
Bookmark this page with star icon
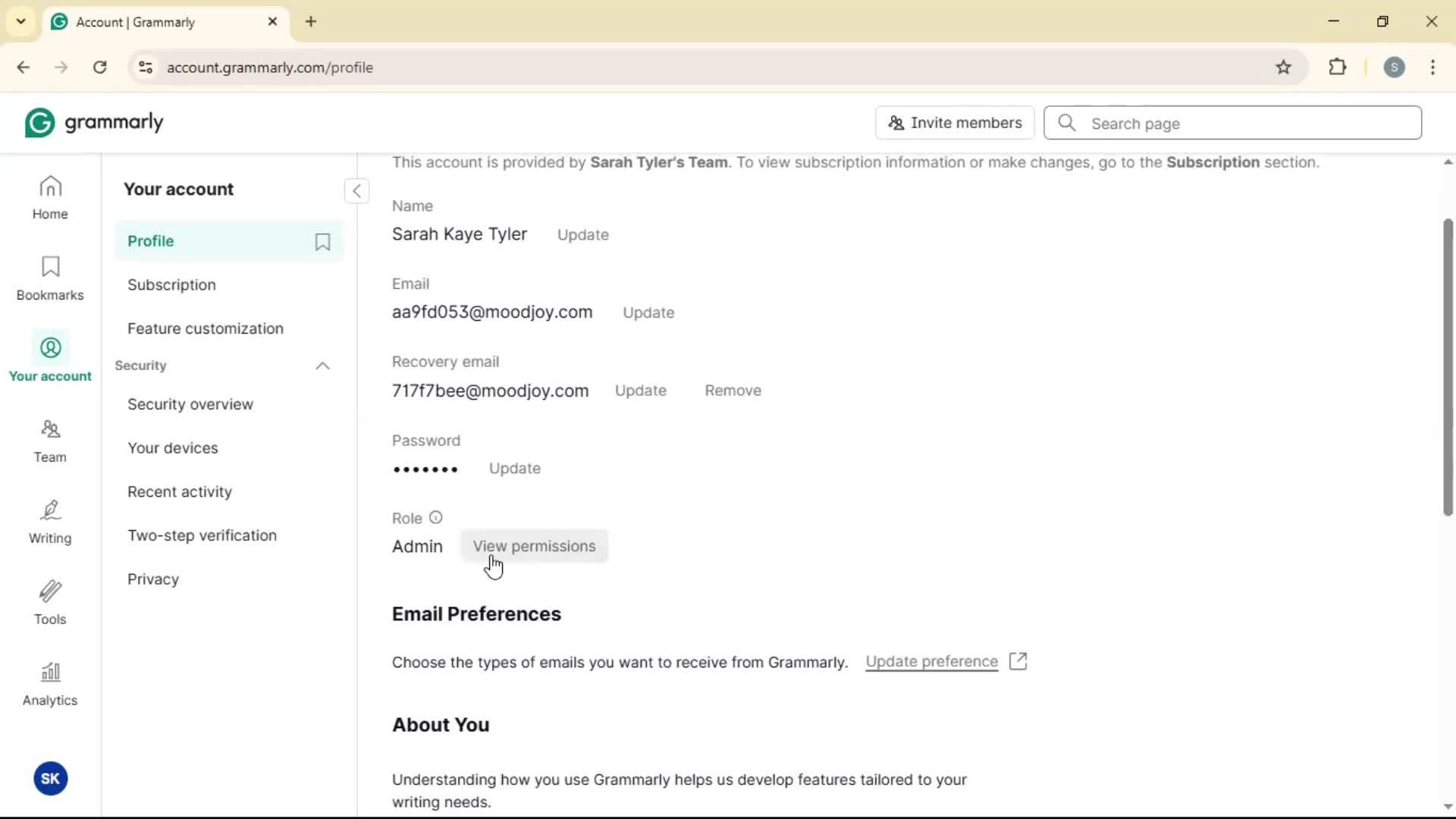(x=1283, y=67)
